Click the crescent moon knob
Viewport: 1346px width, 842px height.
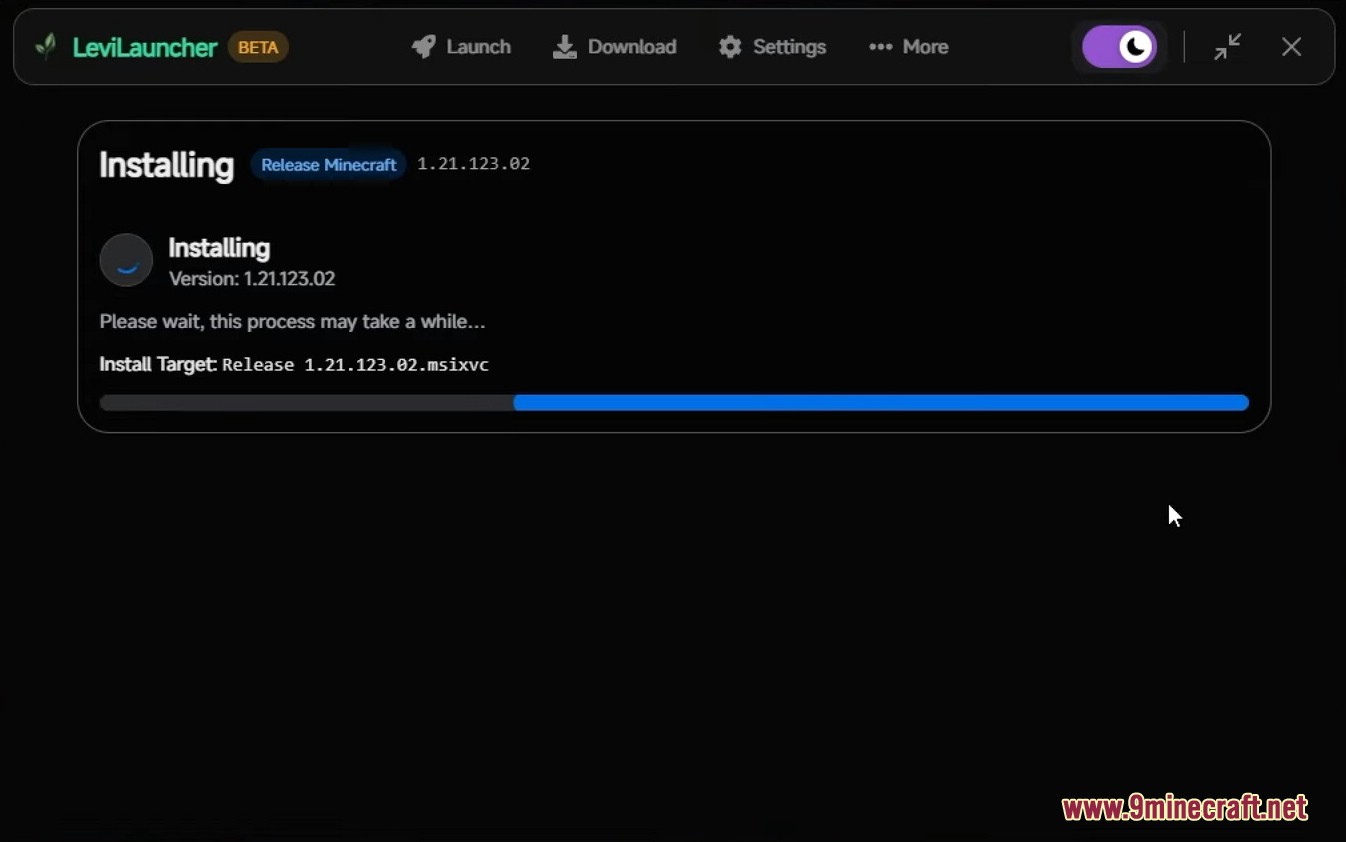1136,47
